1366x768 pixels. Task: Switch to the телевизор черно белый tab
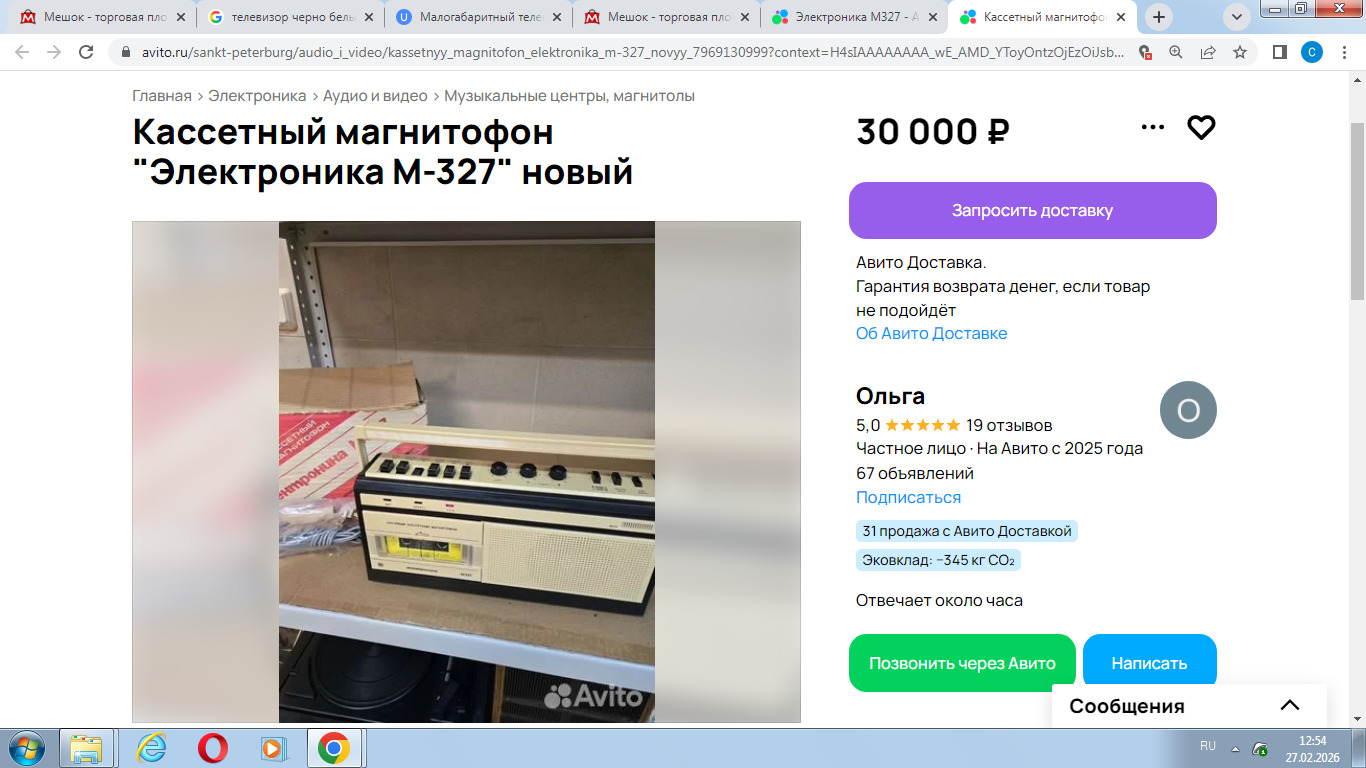pos(291,16)
